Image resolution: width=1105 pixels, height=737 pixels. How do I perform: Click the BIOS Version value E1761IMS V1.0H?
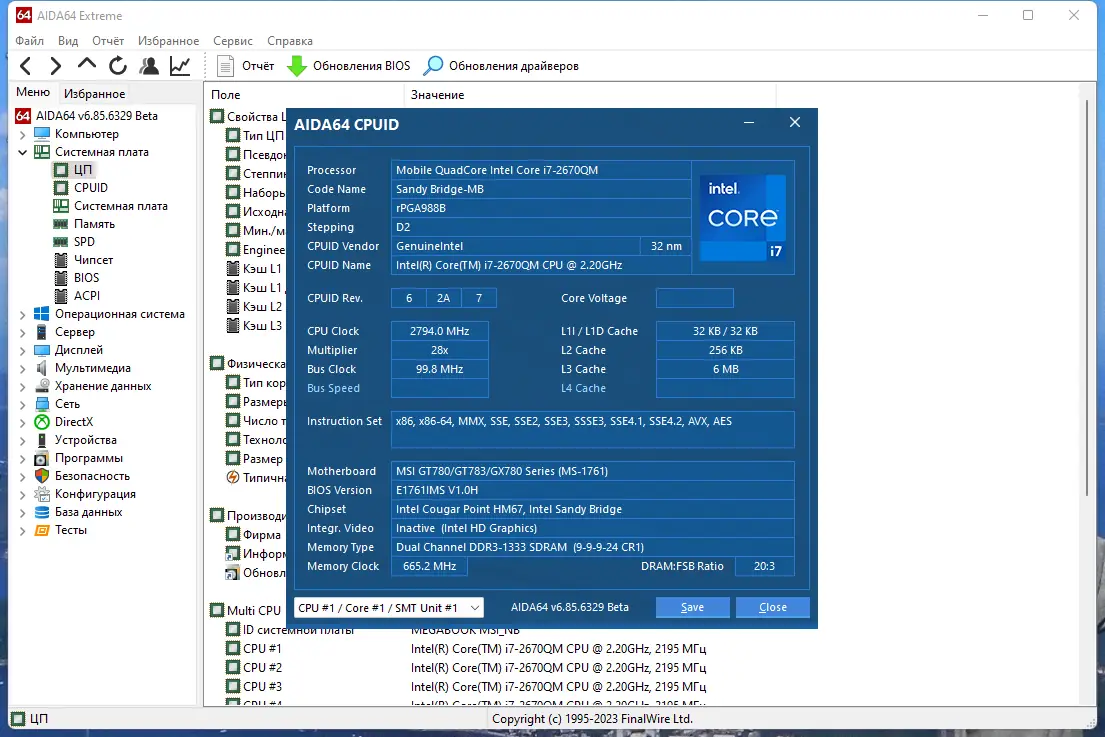click(x=592, y=490)
